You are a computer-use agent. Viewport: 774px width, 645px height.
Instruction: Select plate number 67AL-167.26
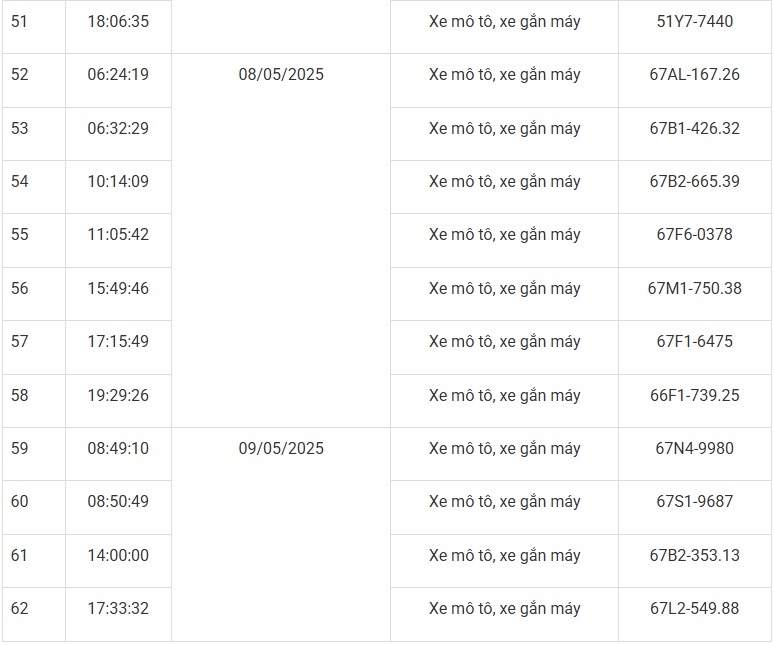coord(694,75)
